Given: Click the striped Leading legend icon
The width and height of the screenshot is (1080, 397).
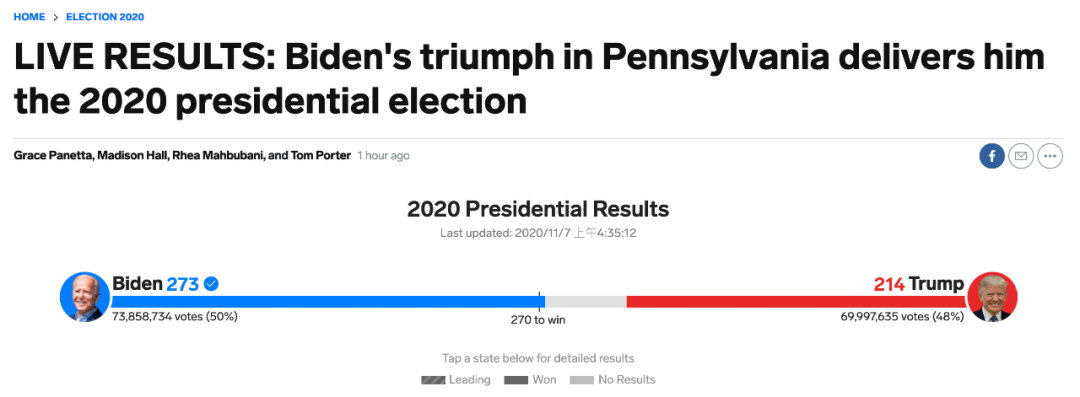Looking at the screenshot, I should point(433,380).
